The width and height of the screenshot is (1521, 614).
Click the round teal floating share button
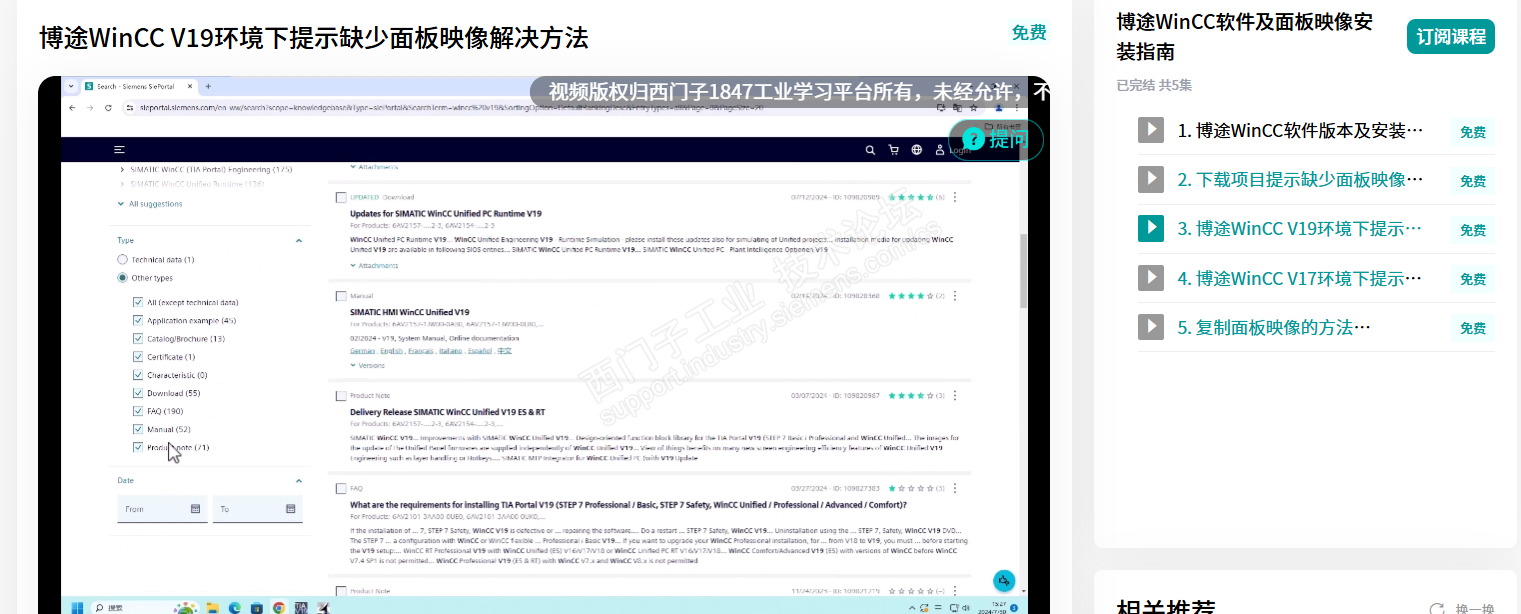pos(1004,580)
